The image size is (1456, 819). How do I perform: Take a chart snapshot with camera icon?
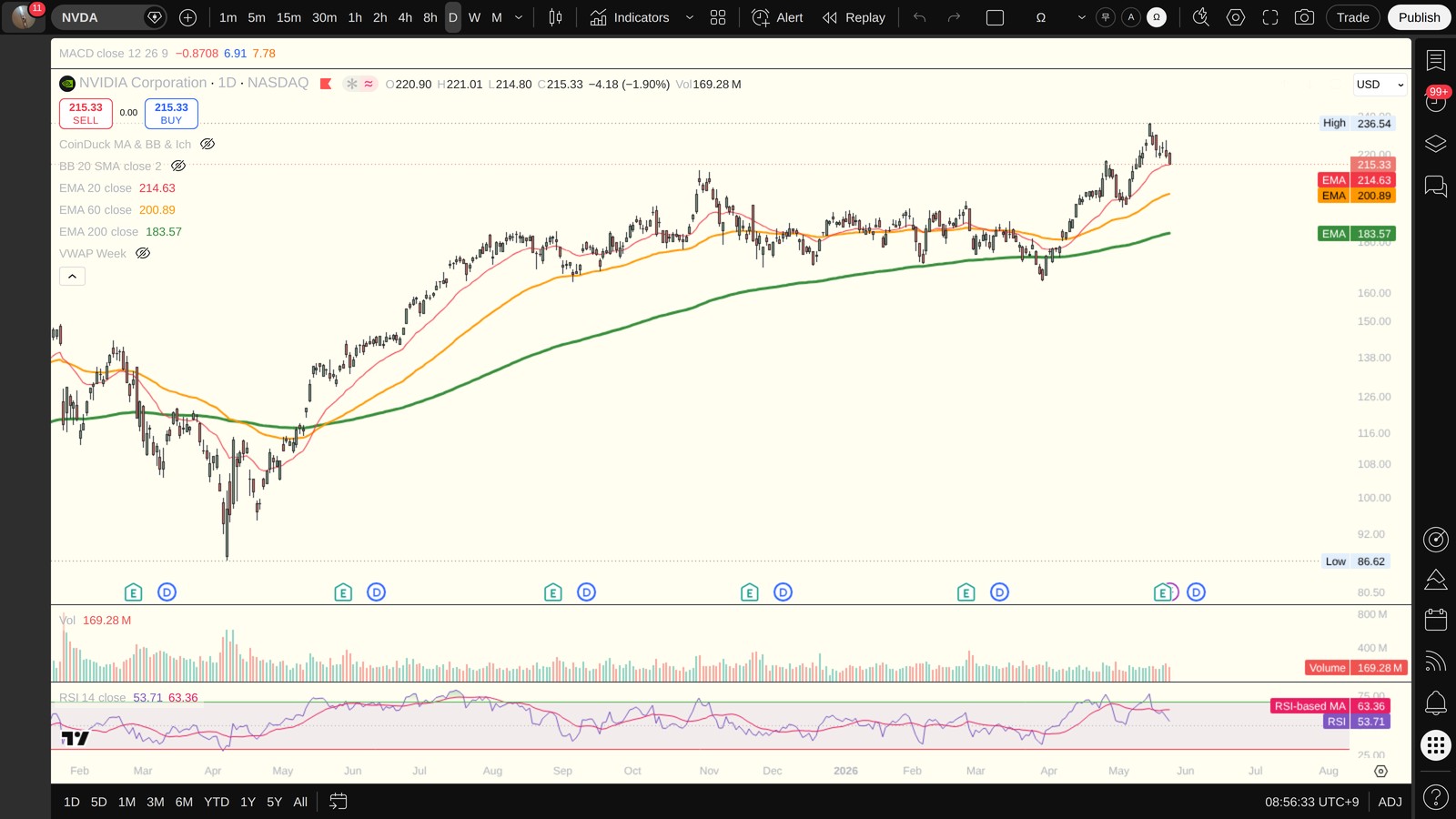1304,17
